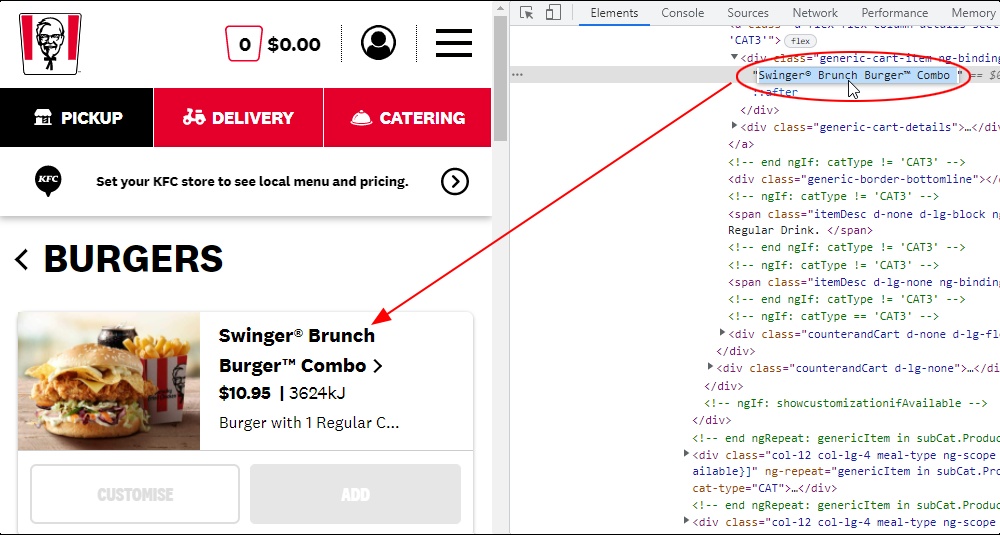Expand the first col-12 col-lg-4 meal-type div
Image resolution: width=1000 pixels, height=535 pixels.
(x=686, y=454)
